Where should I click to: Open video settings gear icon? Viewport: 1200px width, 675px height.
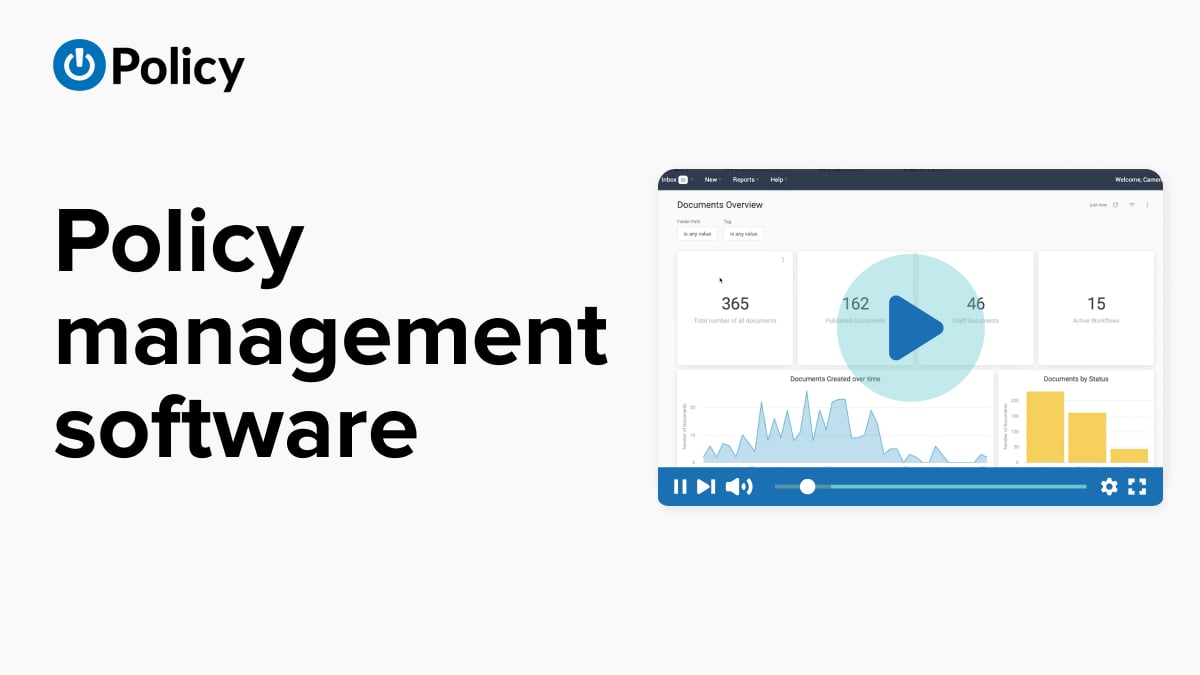pos(1109,487)
